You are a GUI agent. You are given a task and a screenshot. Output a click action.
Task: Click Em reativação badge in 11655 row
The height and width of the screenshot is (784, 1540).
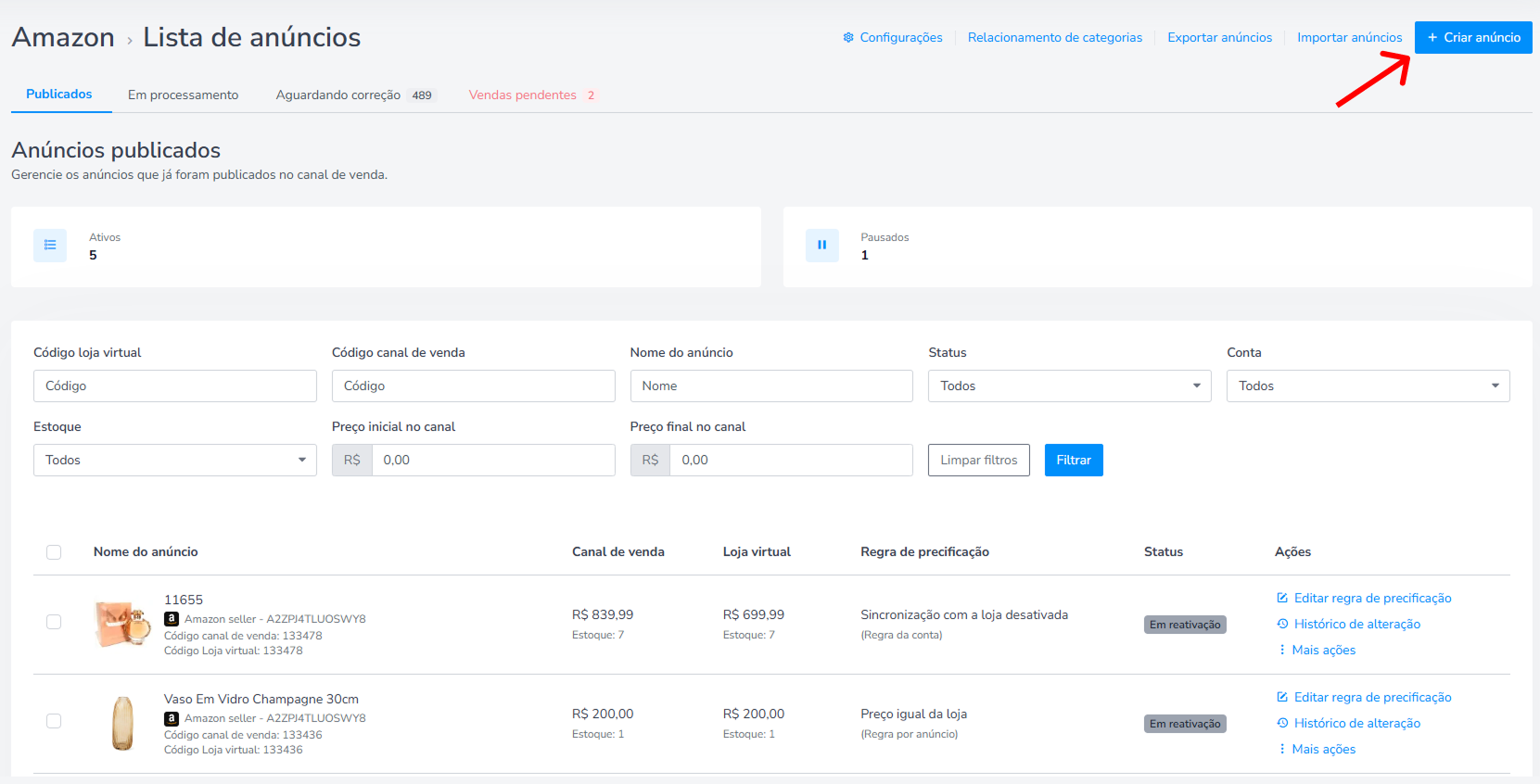click(x=1185, y=625)
